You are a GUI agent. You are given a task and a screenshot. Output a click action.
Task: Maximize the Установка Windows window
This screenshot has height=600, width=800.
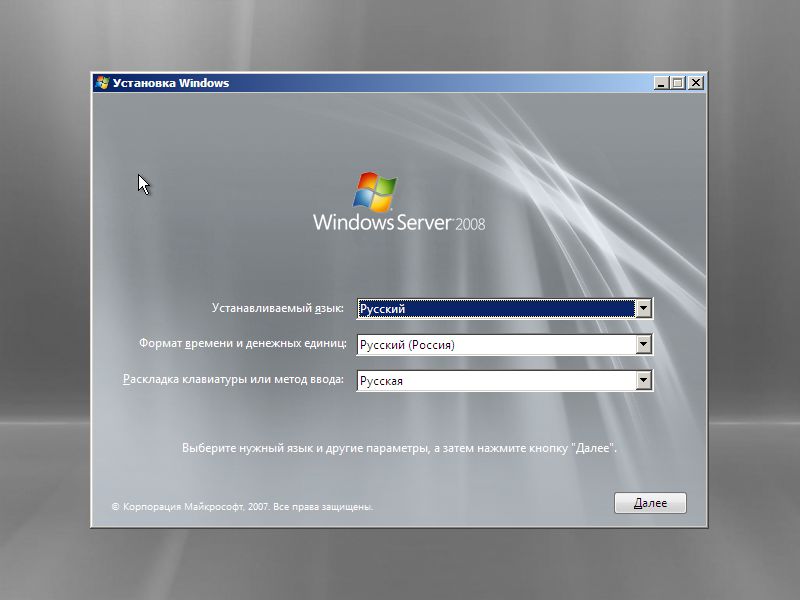click(x=678, y=83)
